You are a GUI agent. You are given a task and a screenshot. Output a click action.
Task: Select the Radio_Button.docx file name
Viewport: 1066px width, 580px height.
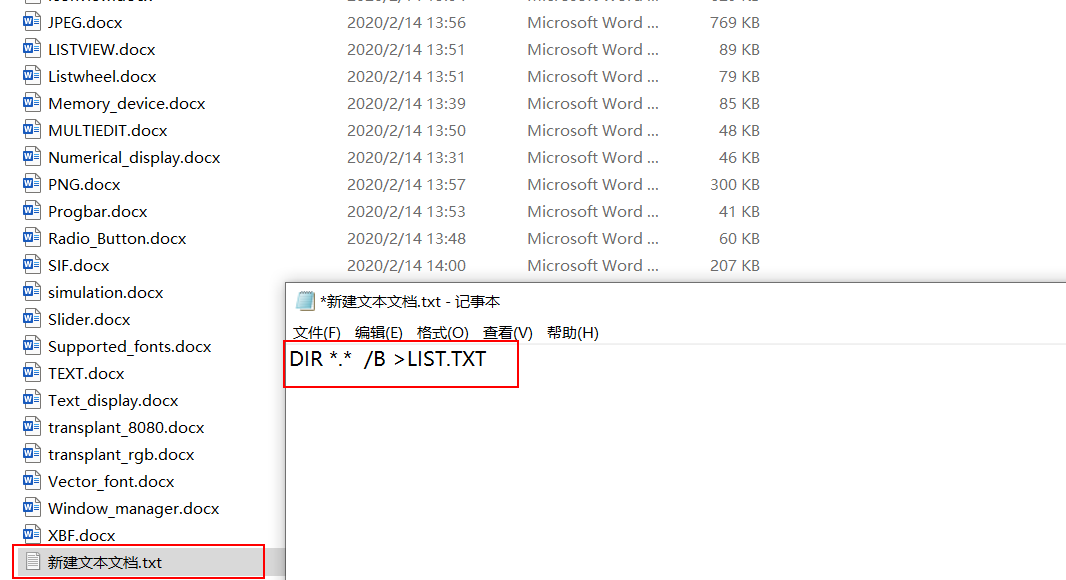coord(117,238)
